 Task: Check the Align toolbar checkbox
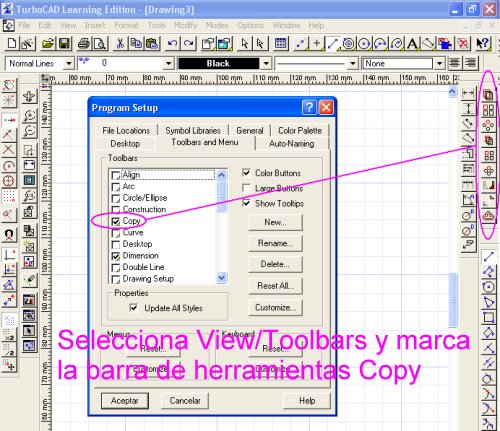click(116, 175)
